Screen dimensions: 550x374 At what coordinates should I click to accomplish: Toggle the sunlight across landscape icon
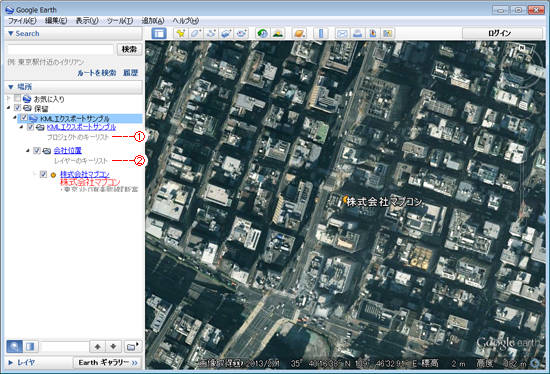pyautogui.click(x=278, y=33)
